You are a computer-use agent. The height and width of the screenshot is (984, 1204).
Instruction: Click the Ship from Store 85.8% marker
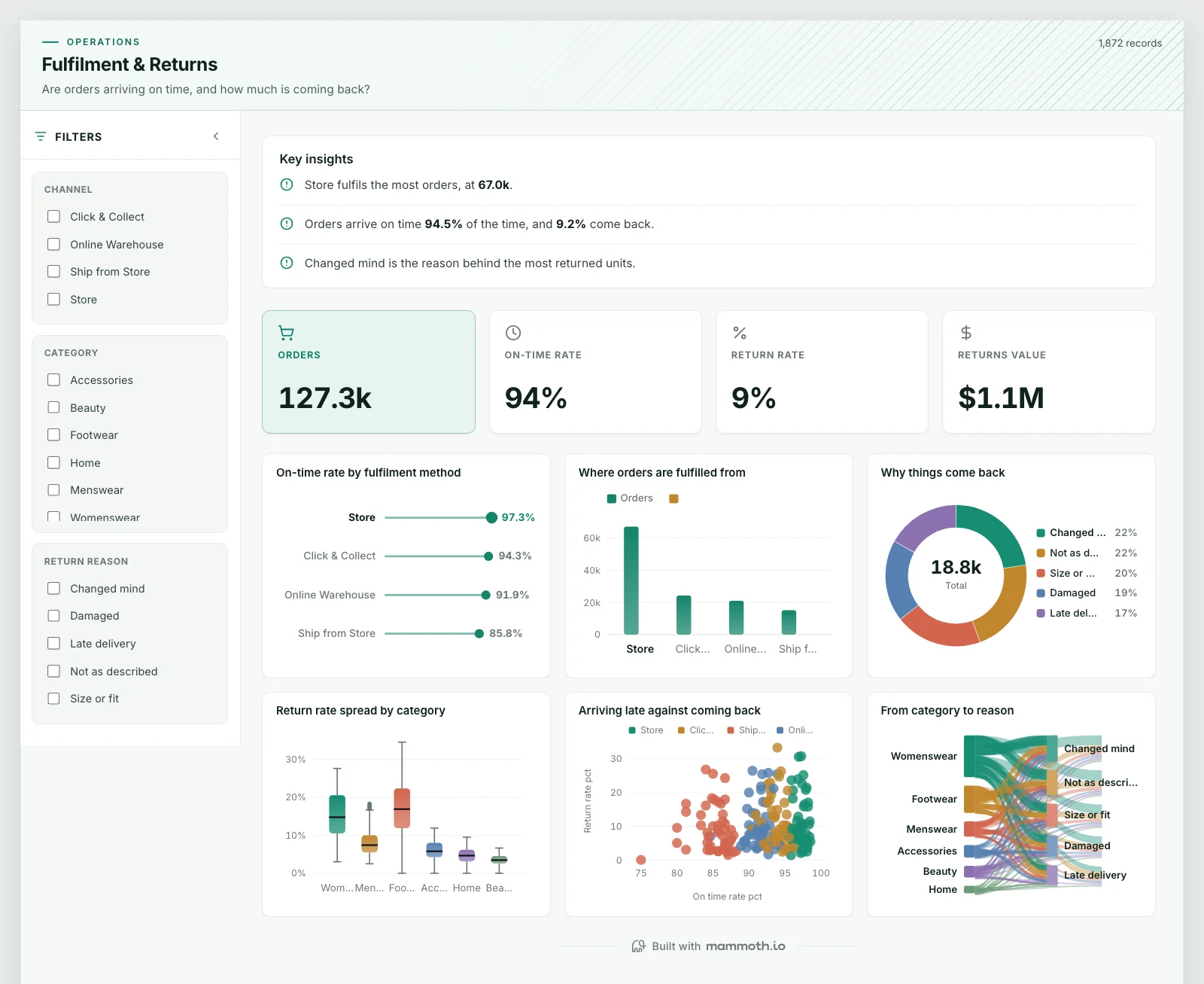[479, 634]
